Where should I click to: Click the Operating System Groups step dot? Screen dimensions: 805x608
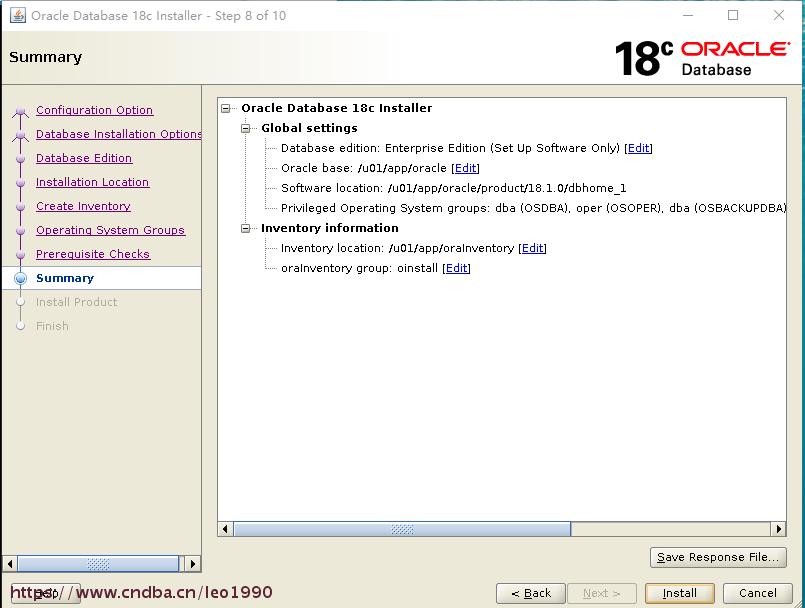21,231
